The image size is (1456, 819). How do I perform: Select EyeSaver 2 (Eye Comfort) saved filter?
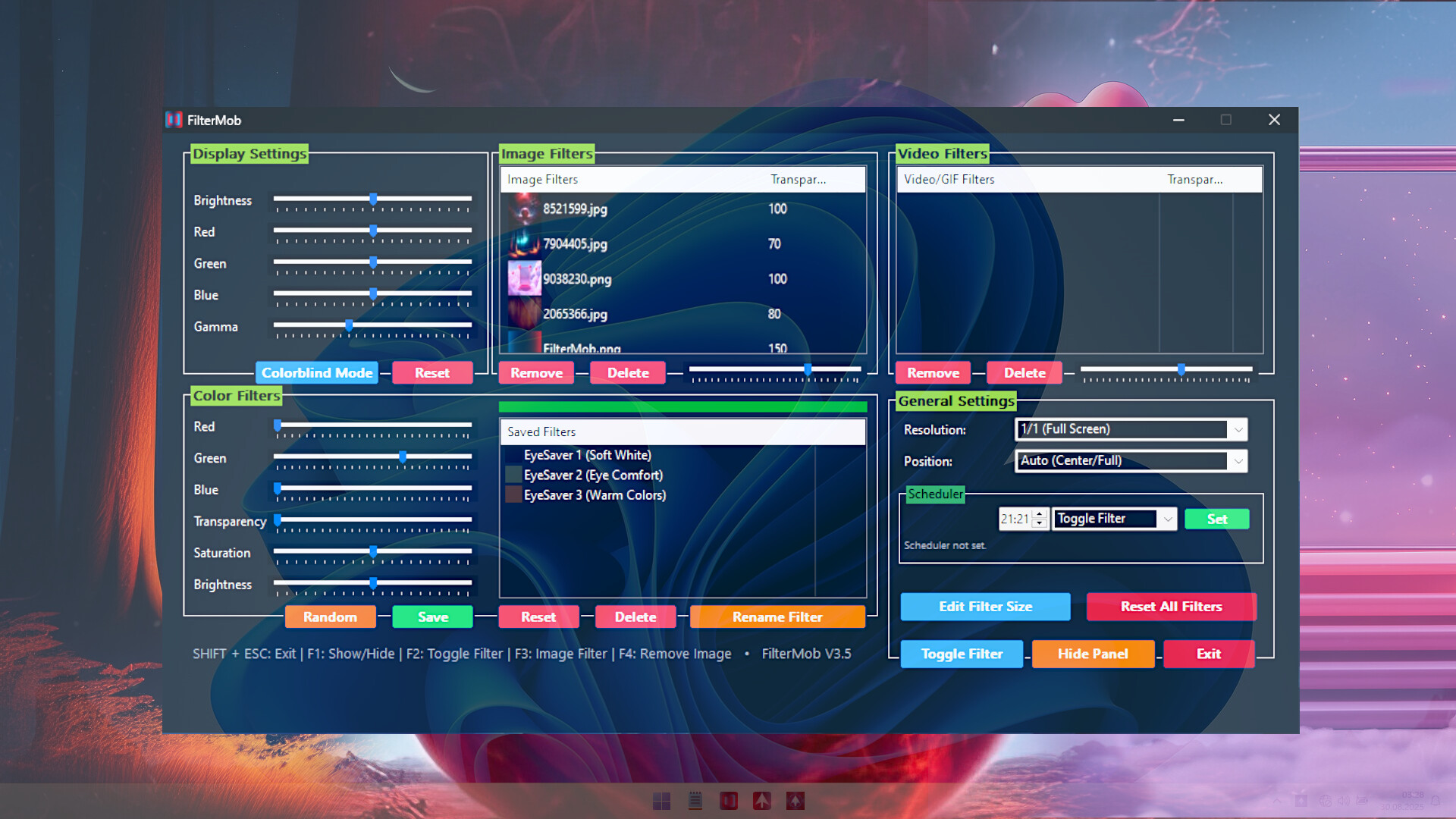[x=593, y=475]
